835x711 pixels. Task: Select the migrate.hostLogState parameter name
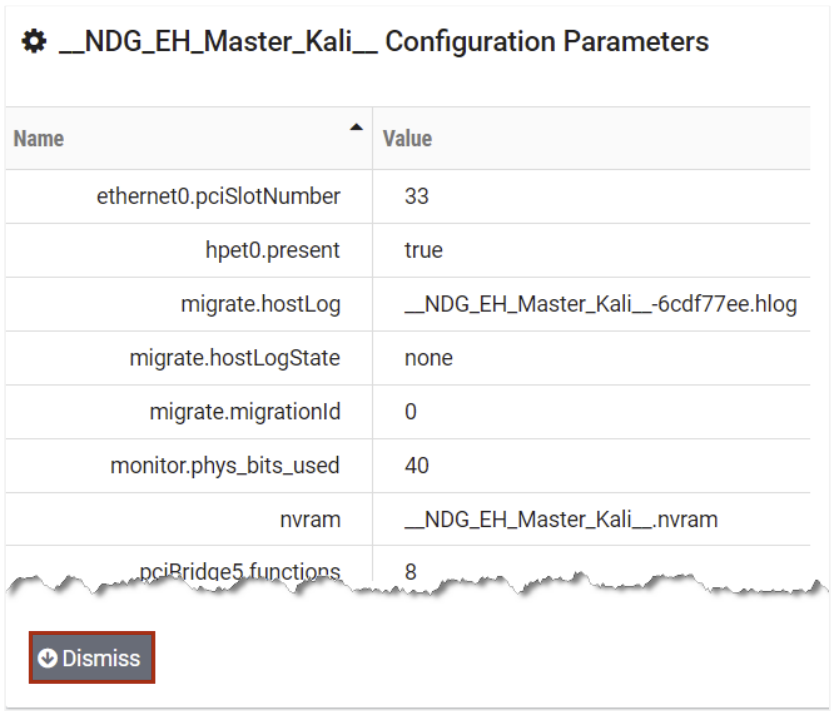[x=234, y=358]
